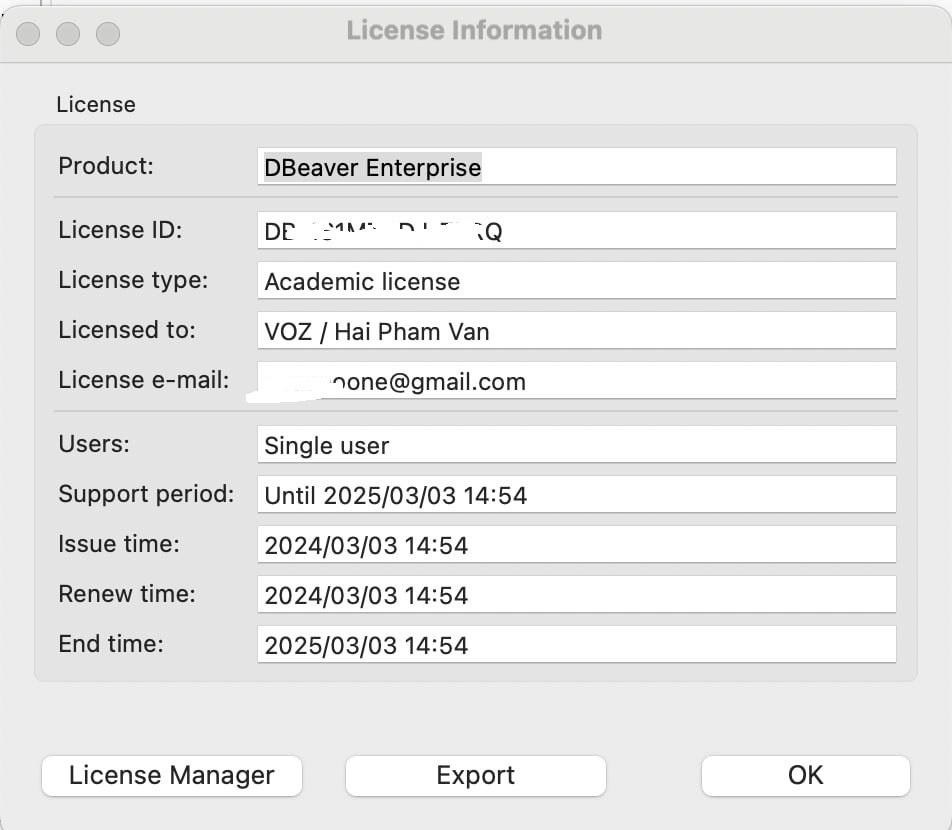Click the License ID: label
This screenshot has width=952, height=830.
(120, 230)
